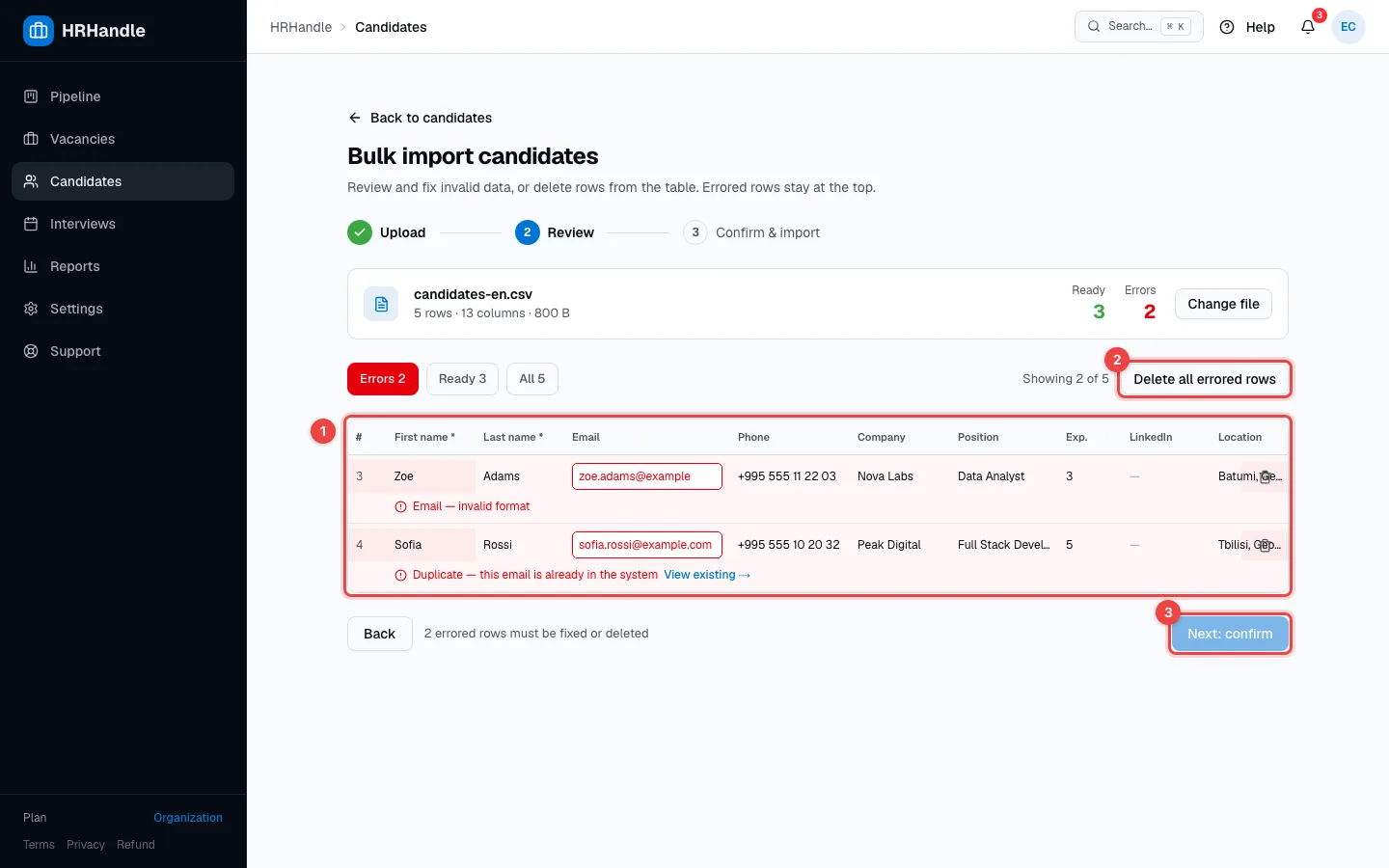Edit the zoe.adams@example email field

tap(647, 476)
